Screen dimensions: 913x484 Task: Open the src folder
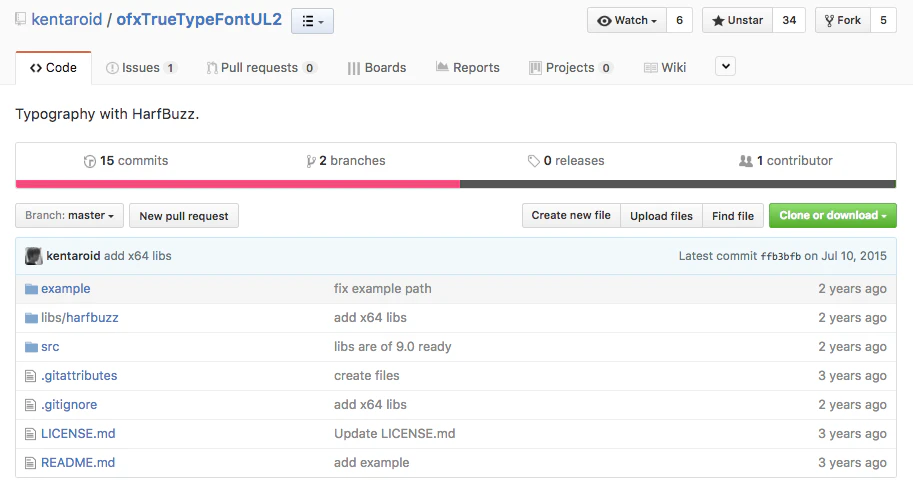(50, 347)
